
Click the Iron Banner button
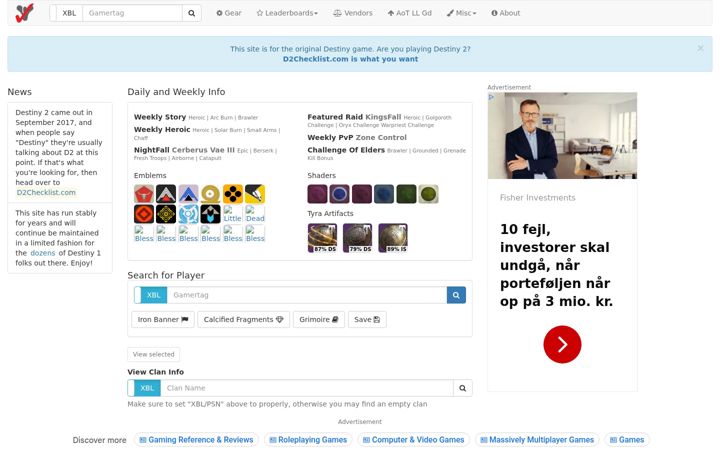tap(163, 320)
